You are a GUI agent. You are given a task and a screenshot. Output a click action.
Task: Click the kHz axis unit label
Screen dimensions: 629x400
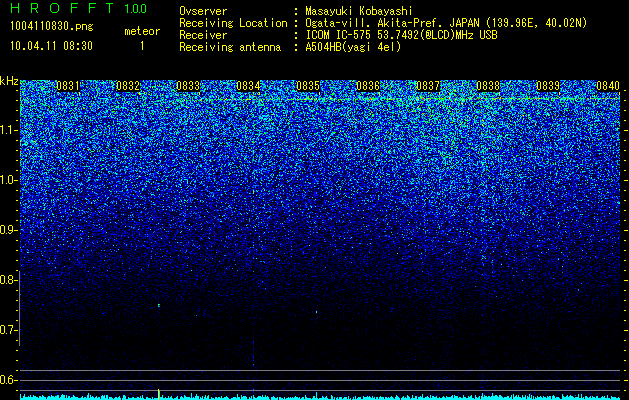pyautogui.click(x=9, y=81)
